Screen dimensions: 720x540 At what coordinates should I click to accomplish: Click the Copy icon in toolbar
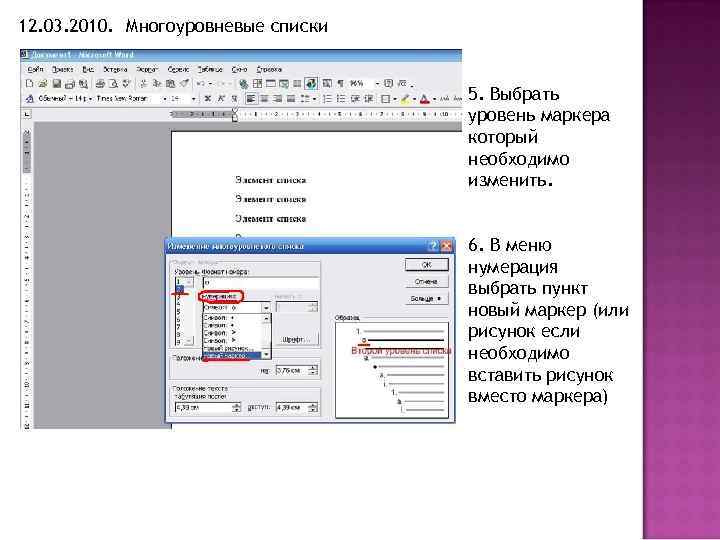[x=157, y=84]
